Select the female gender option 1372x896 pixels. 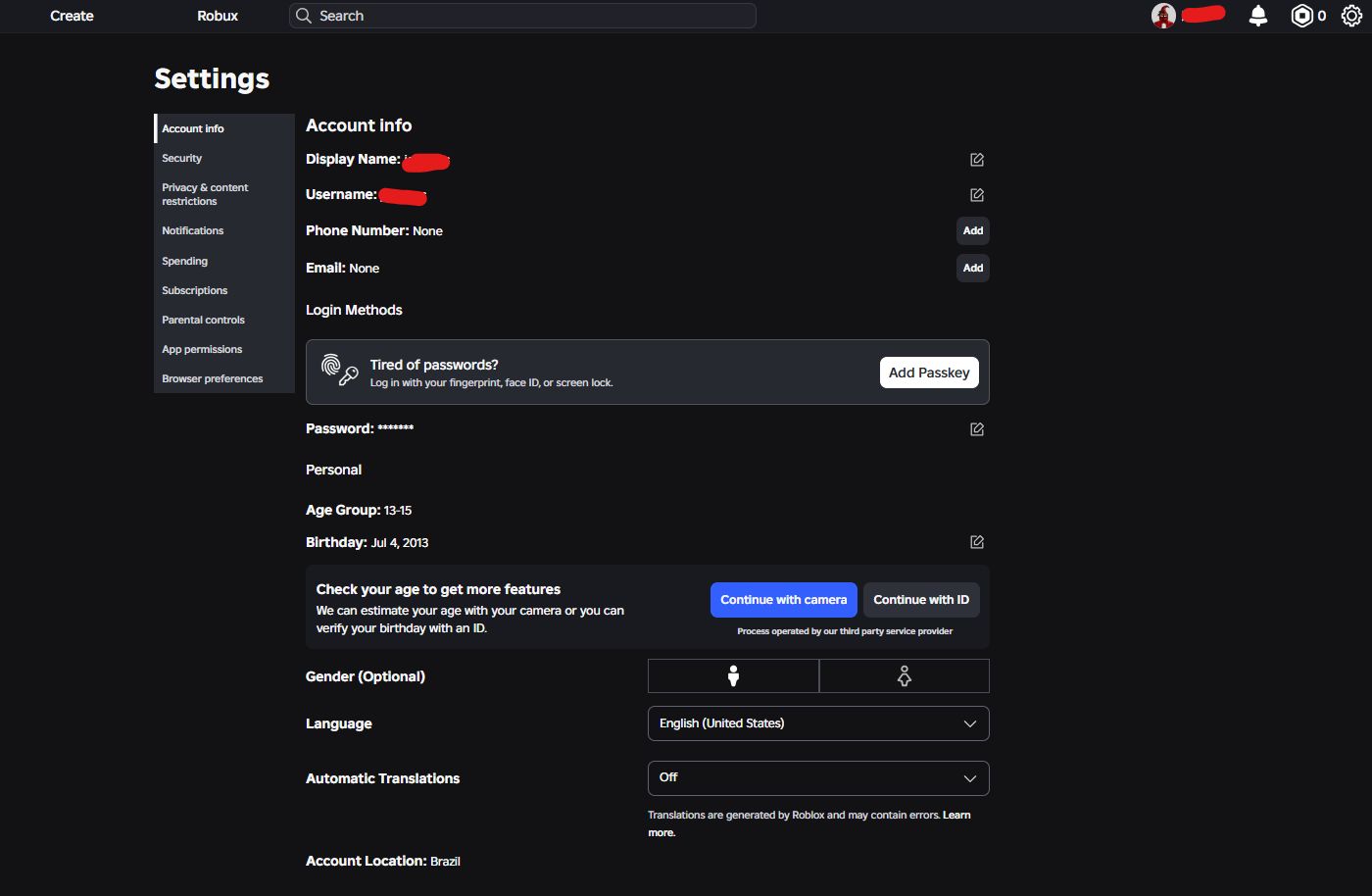click(x=905, y=676)
